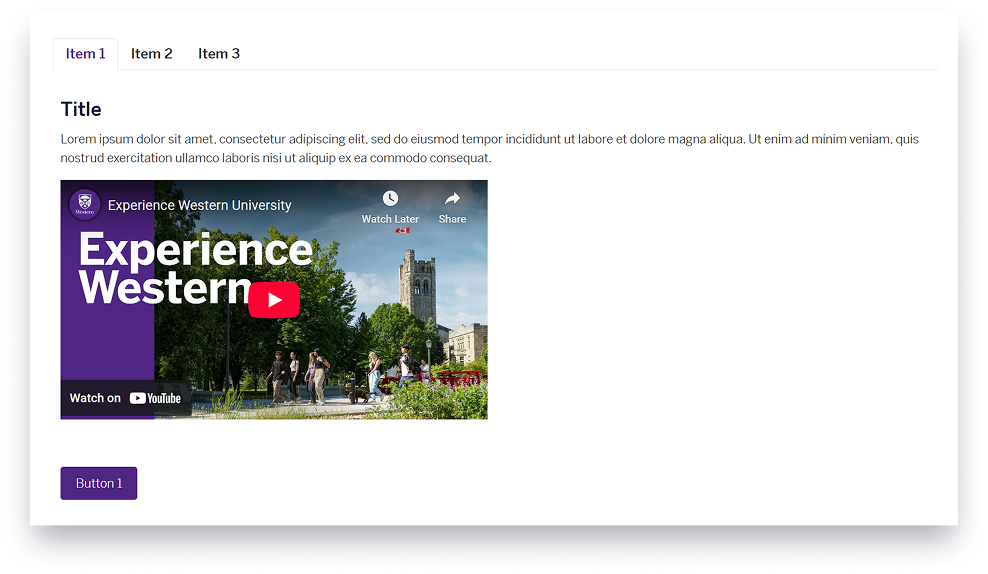Image resolution: width=988 pixels, height=574 pixels.
Task: Click Watch on YouTube link
Action: tap(125, 398)
